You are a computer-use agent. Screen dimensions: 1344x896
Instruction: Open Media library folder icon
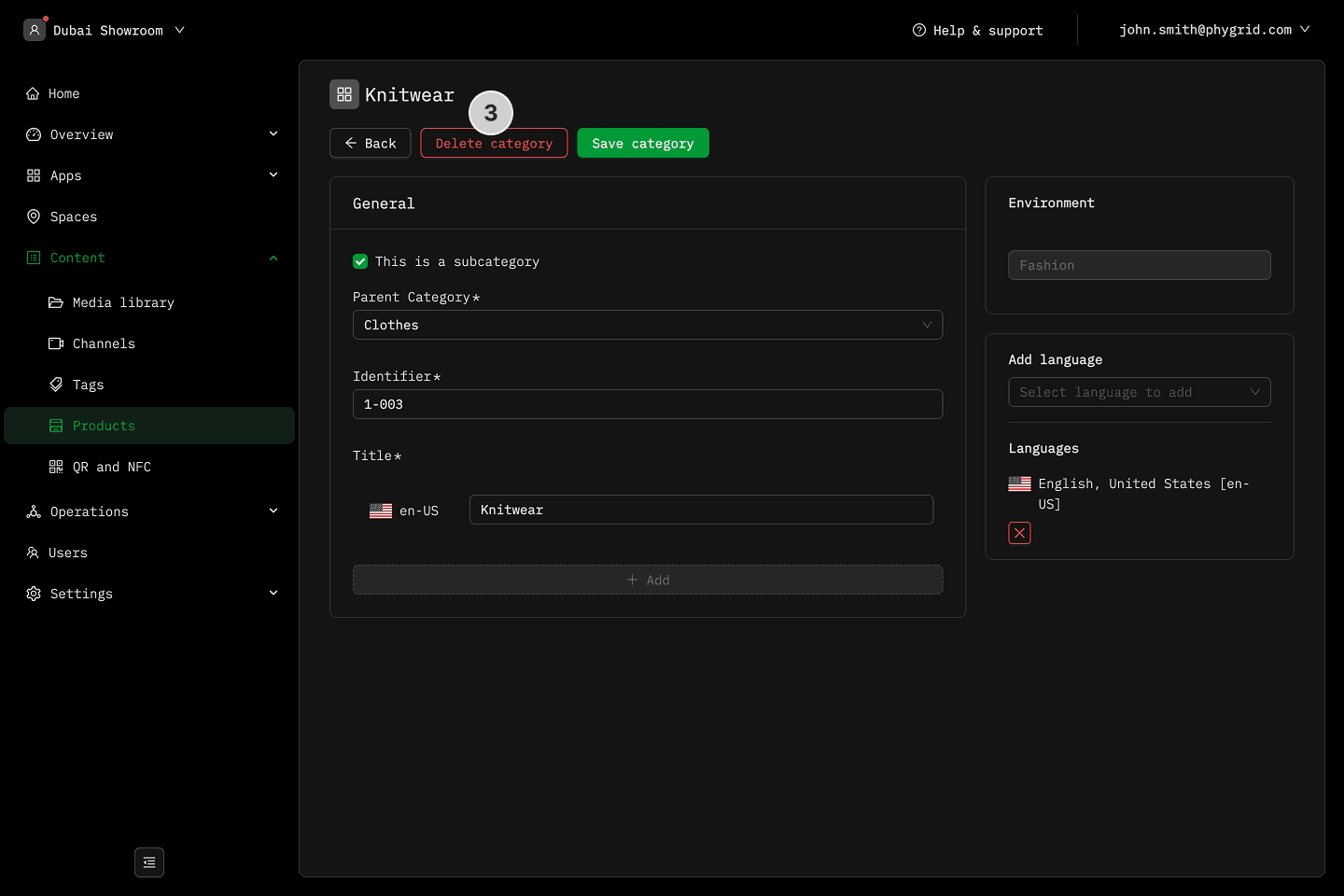[x=56, y=302]
